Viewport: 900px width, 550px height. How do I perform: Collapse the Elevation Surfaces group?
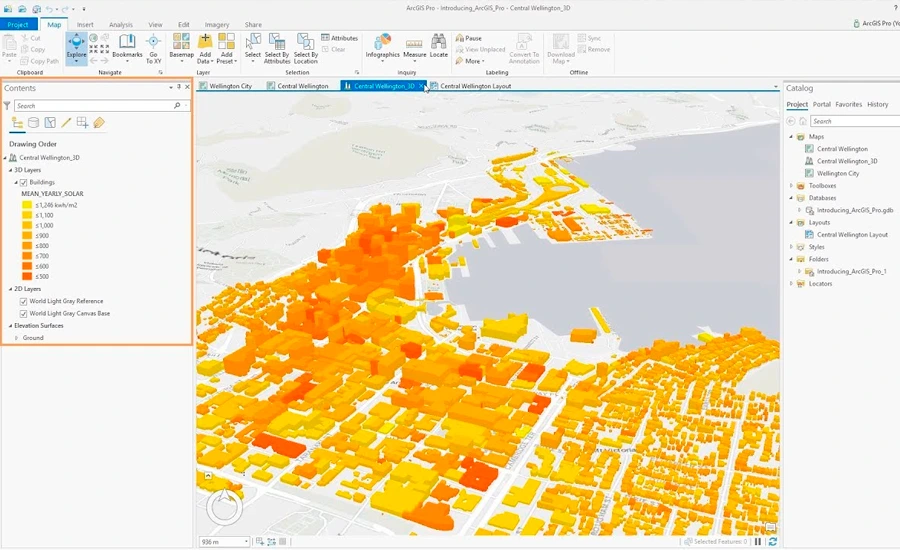point(10,326)
